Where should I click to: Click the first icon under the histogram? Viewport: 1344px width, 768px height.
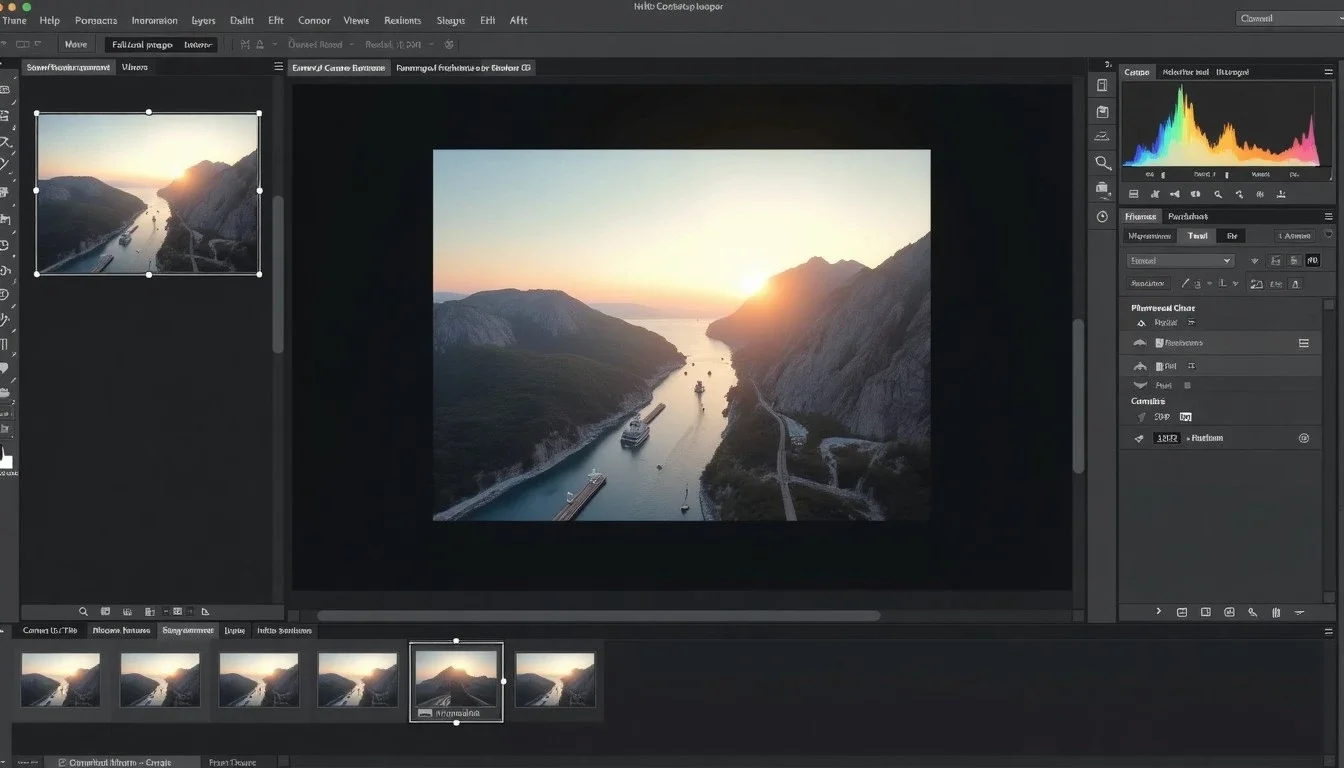pos(1133,195)
